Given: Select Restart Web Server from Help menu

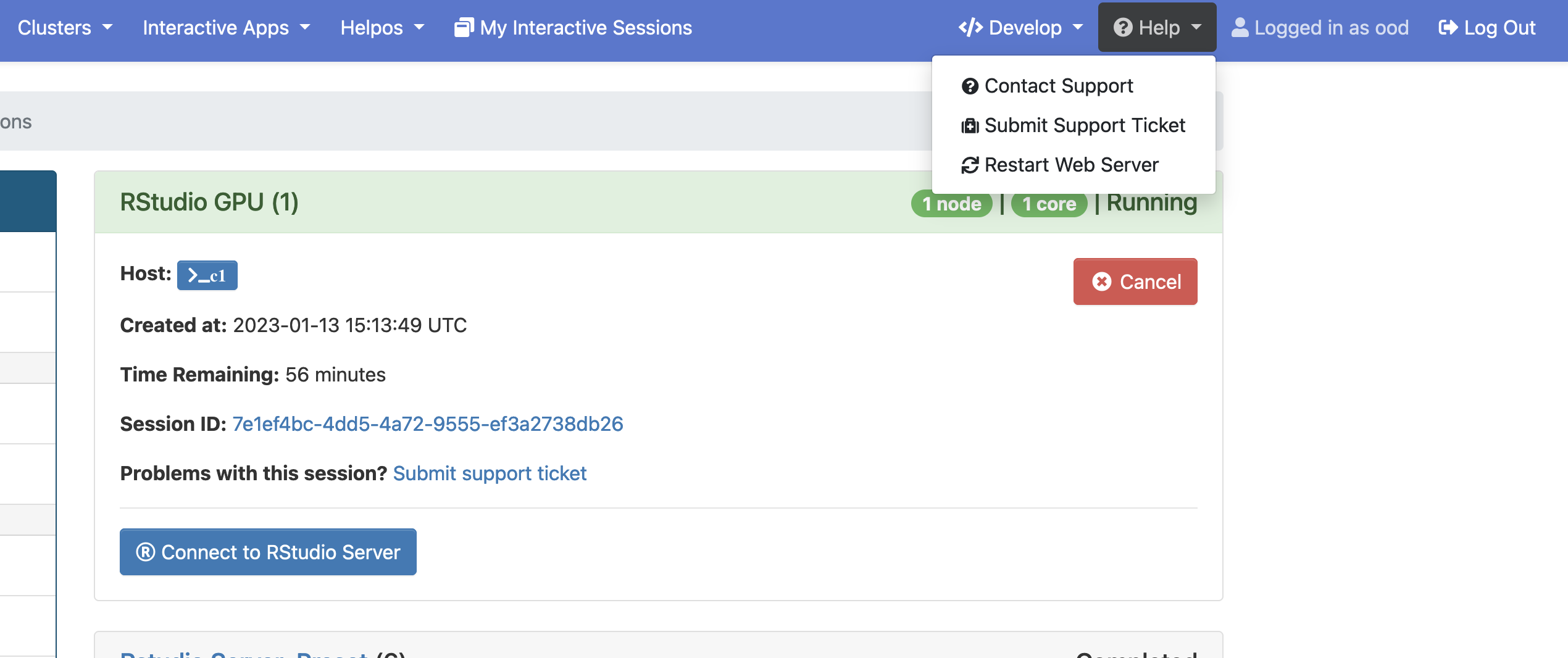Looking at the screenshot, I should click(1071, 164).
